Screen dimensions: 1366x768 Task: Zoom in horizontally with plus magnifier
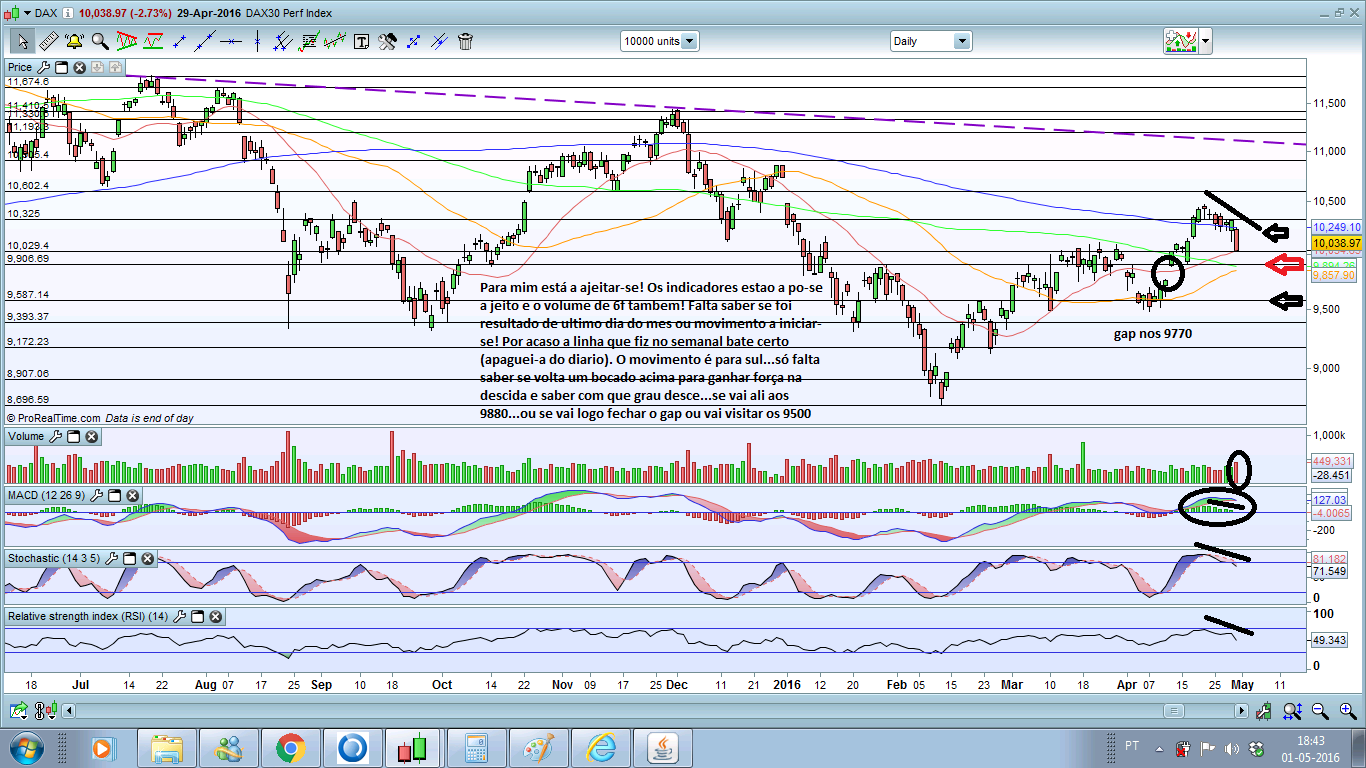click(x=1347, y=711)
